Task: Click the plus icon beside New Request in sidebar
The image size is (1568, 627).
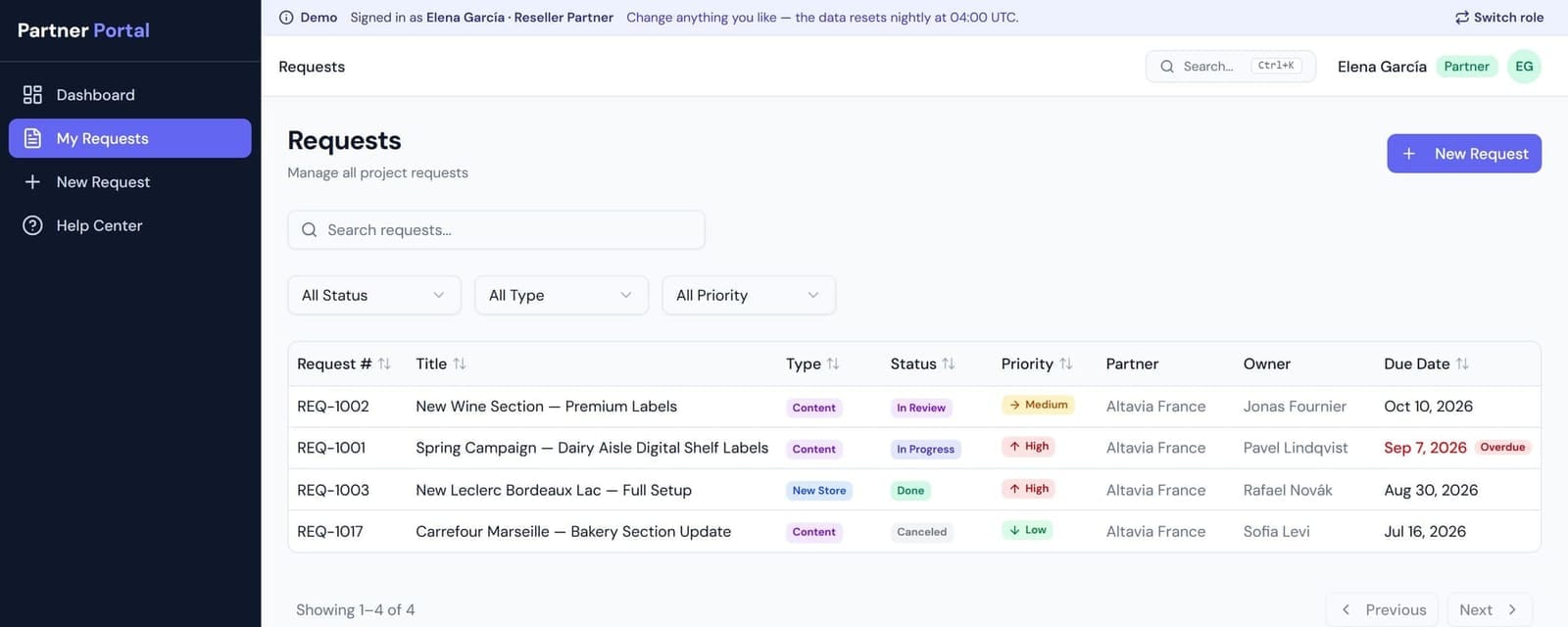Action: click(x=32, y=182)
